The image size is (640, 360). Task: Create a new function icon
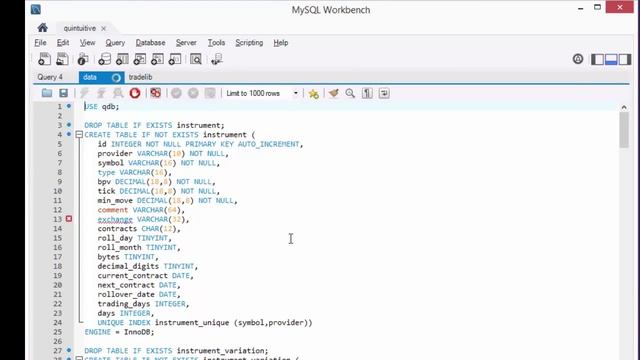point(175,59)
